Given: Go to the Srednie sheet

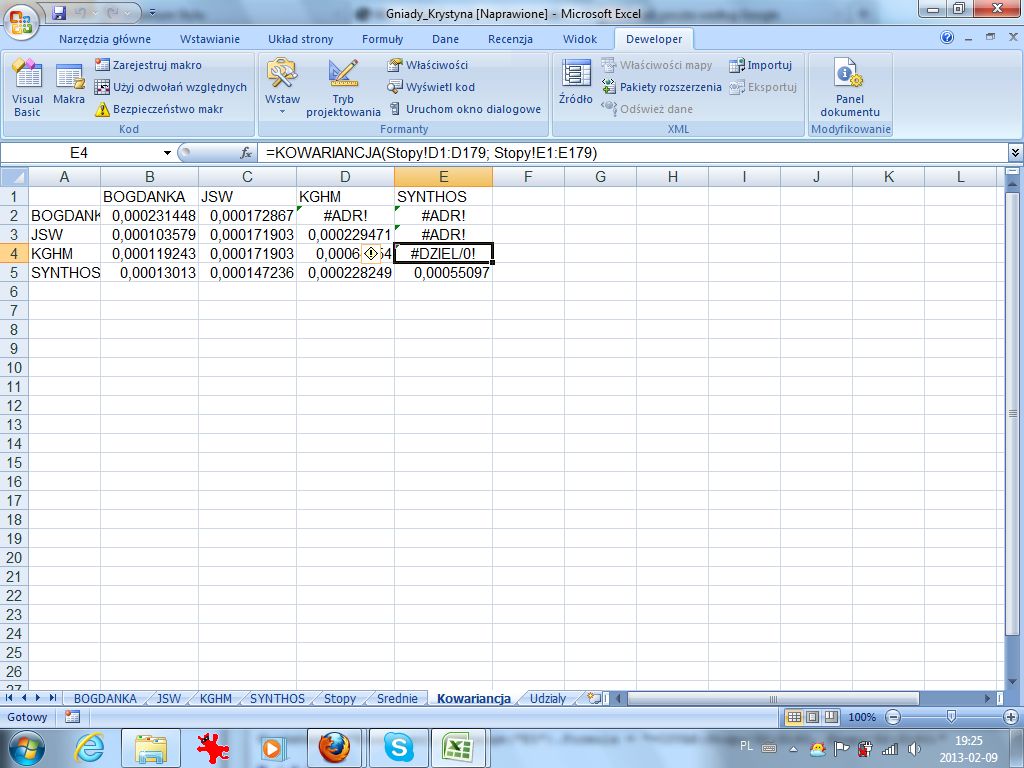Looking at the screenshot, I should tap(397, 698).
